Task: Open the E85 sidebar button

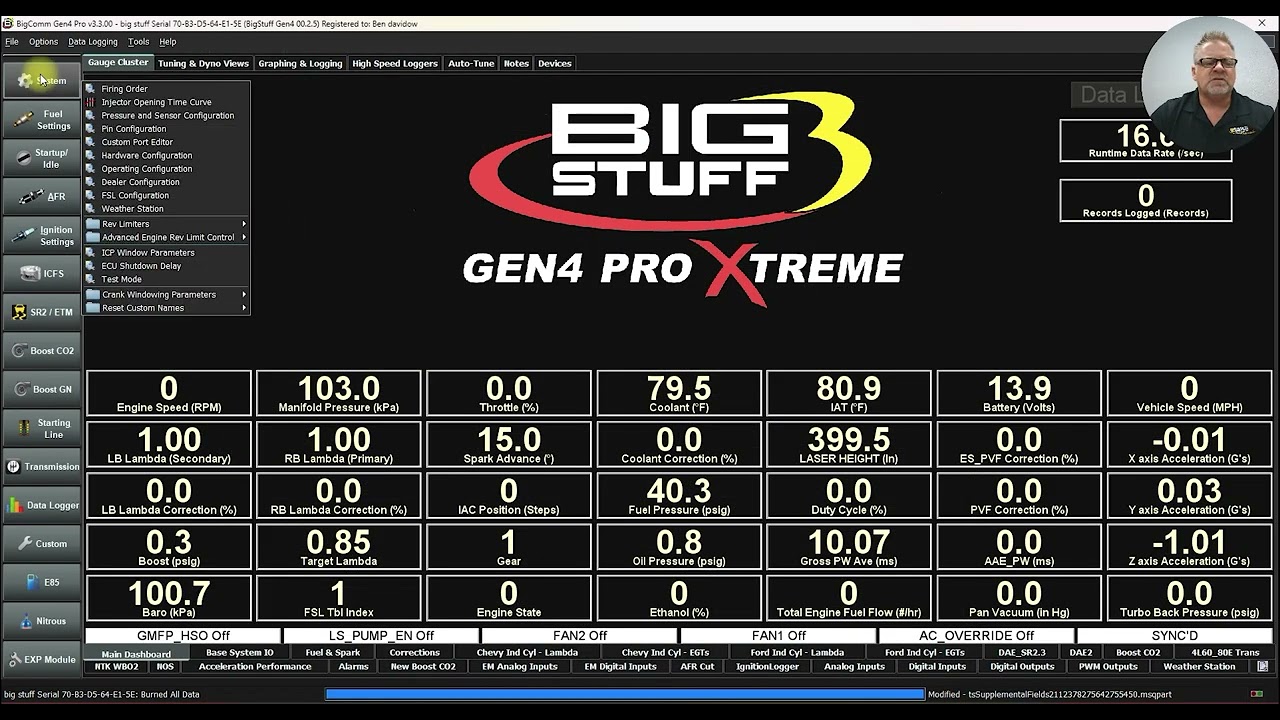Action: 41,582
